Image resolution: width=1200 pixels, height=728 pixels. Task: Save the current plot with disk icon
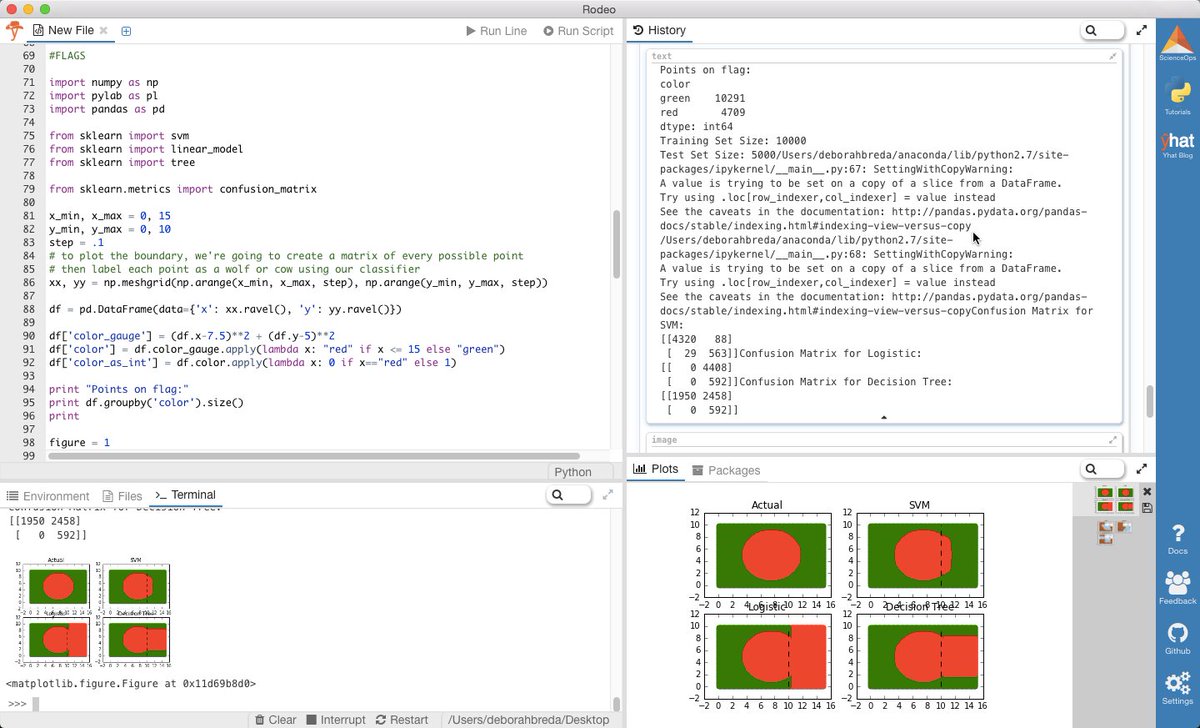tap(1147, 508)
